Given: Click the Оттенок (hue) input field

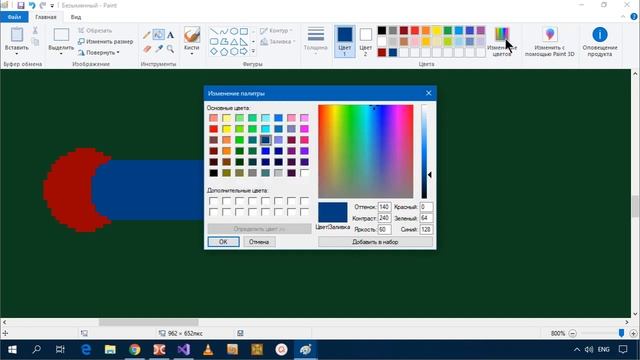Looking at the screenshot, I should 384,207.
